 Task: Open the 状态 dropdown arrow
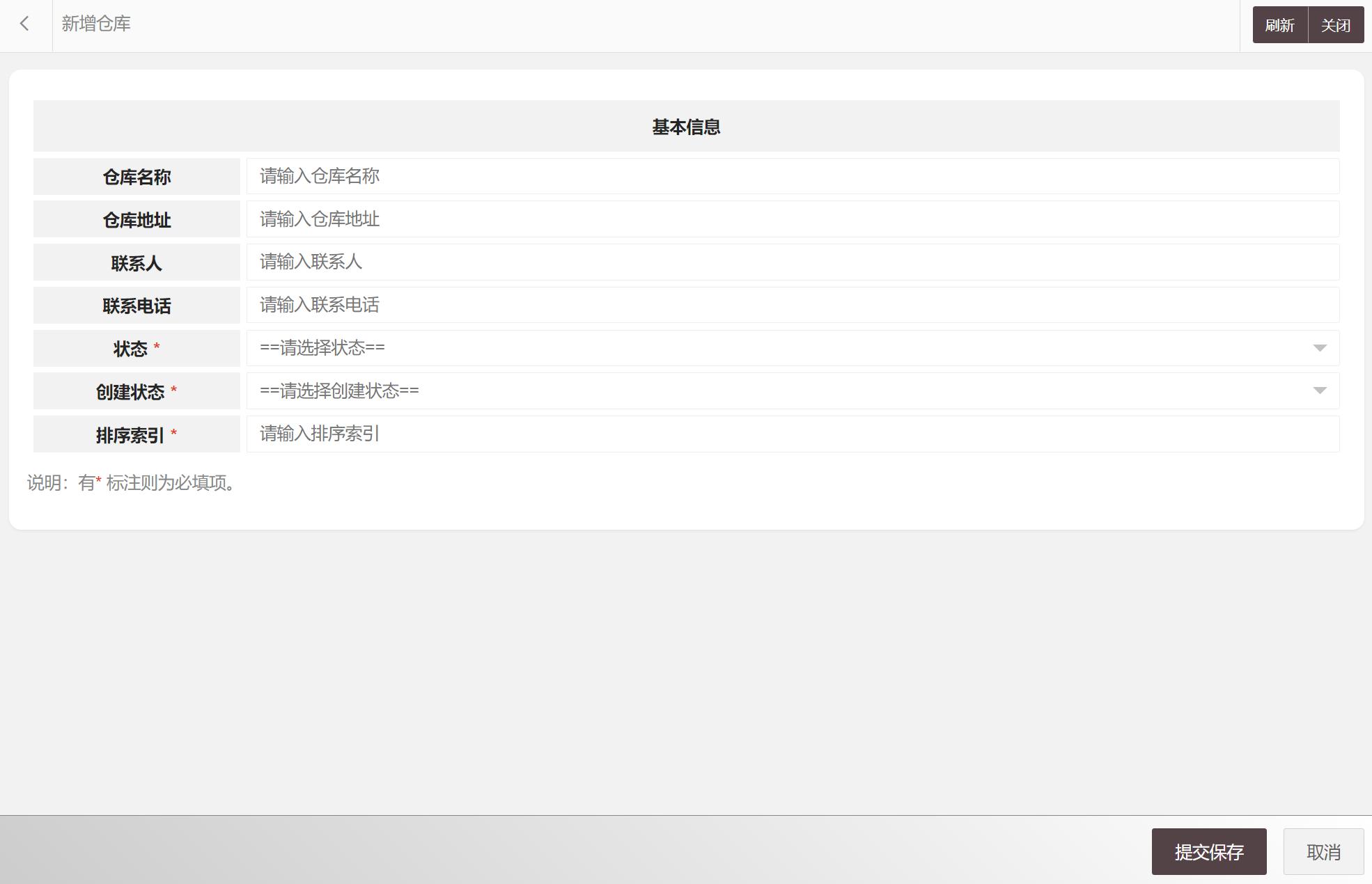click(1320, 348)
